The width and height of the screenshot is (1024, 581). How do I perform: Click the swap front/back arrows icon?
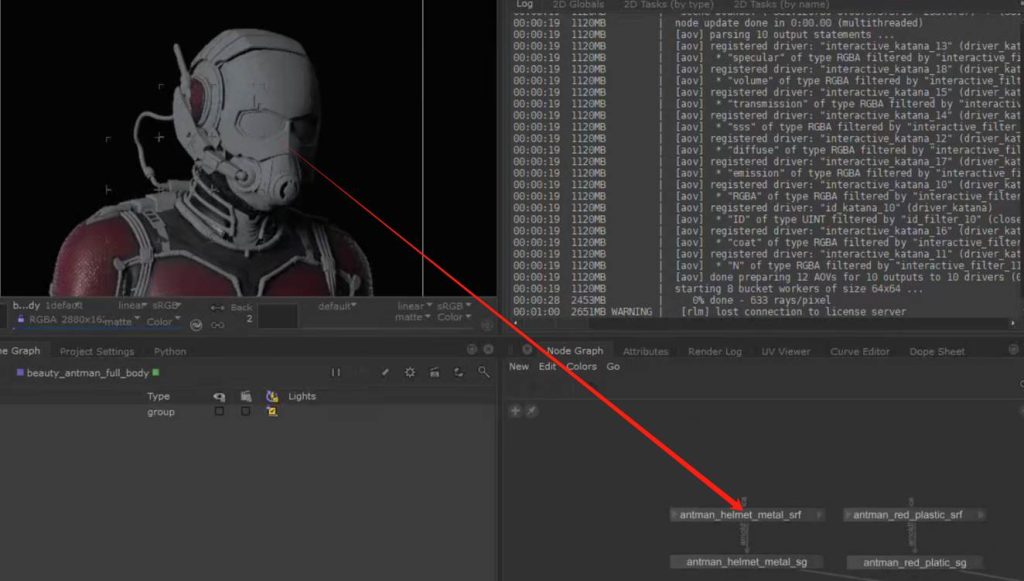[218, 307]
